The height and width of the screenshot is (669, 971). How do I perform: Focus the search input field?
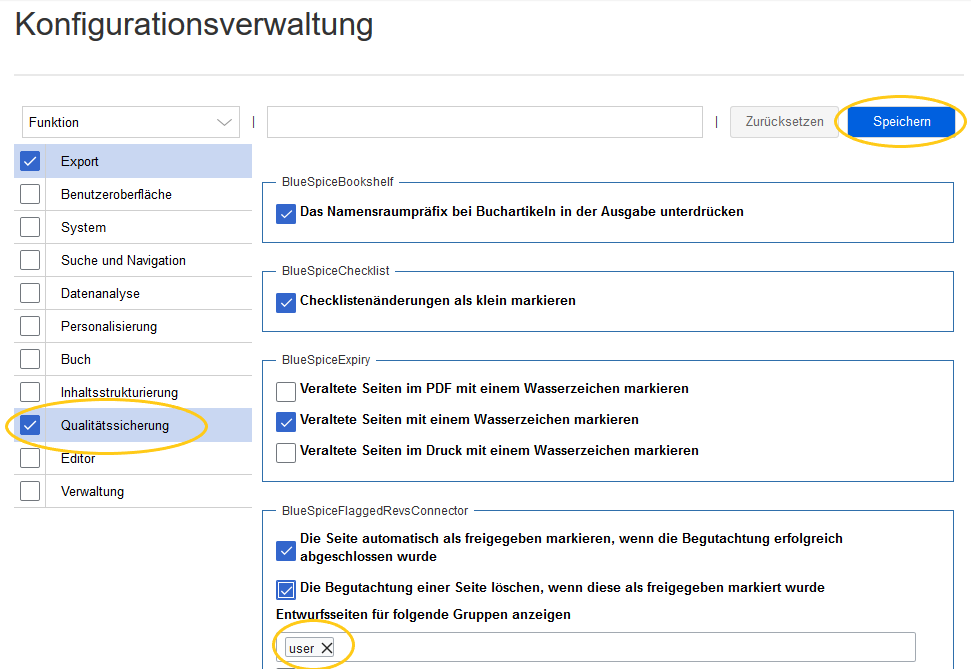(484, 122)
